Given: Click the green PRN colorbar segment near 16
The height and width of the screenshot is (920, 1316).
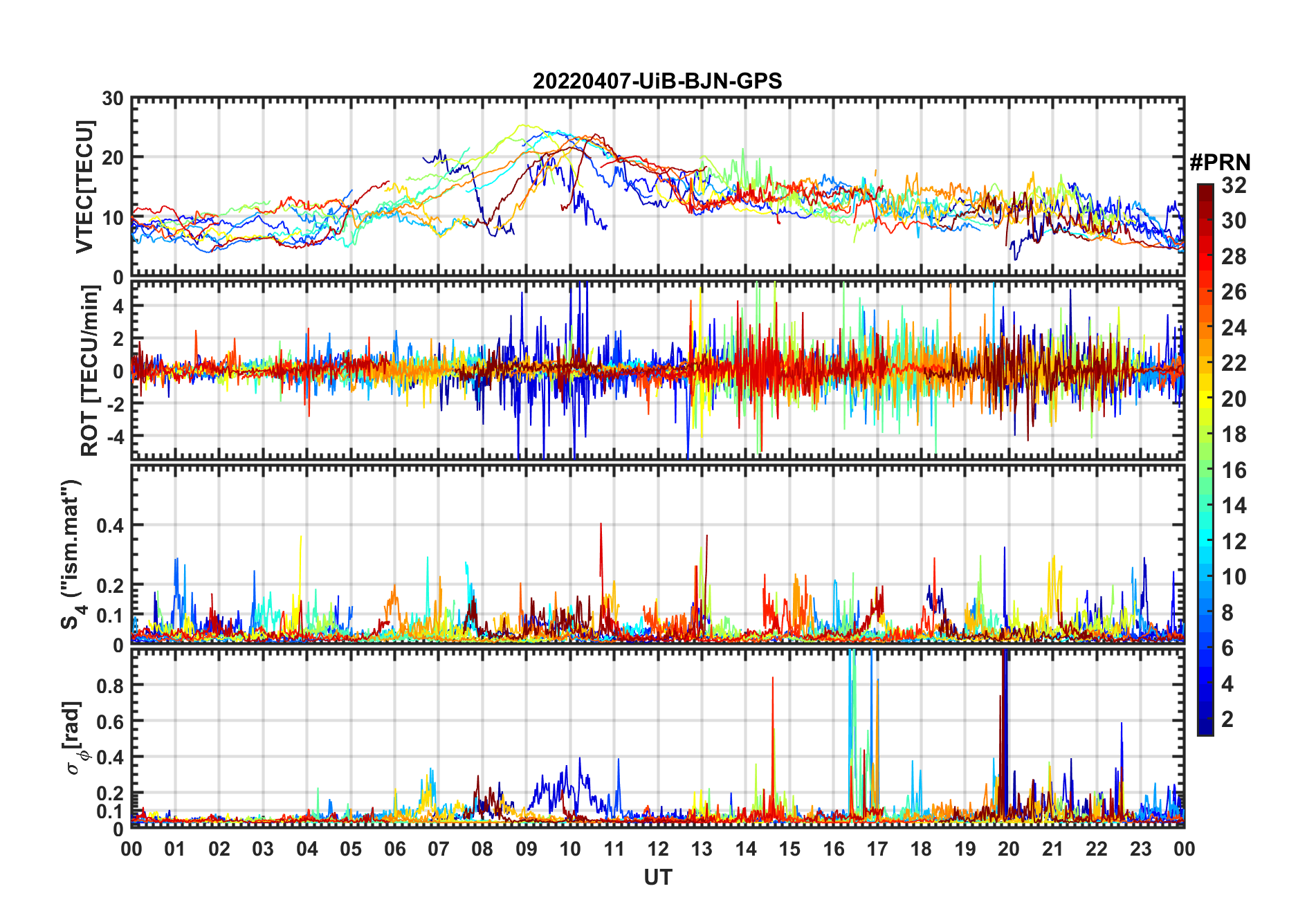Looking at the screenshot, I should click(x=1205, y=468).
